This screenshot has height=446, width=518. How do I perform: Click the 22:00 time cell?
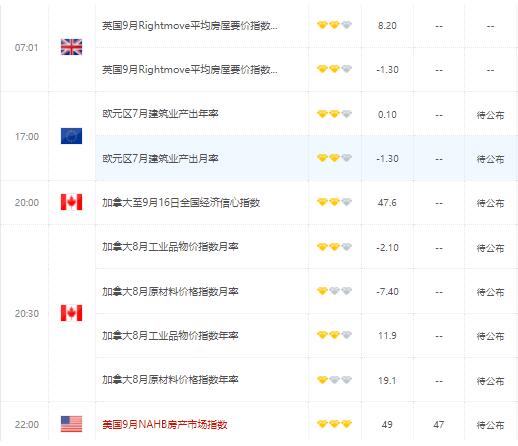click(27, 424)
